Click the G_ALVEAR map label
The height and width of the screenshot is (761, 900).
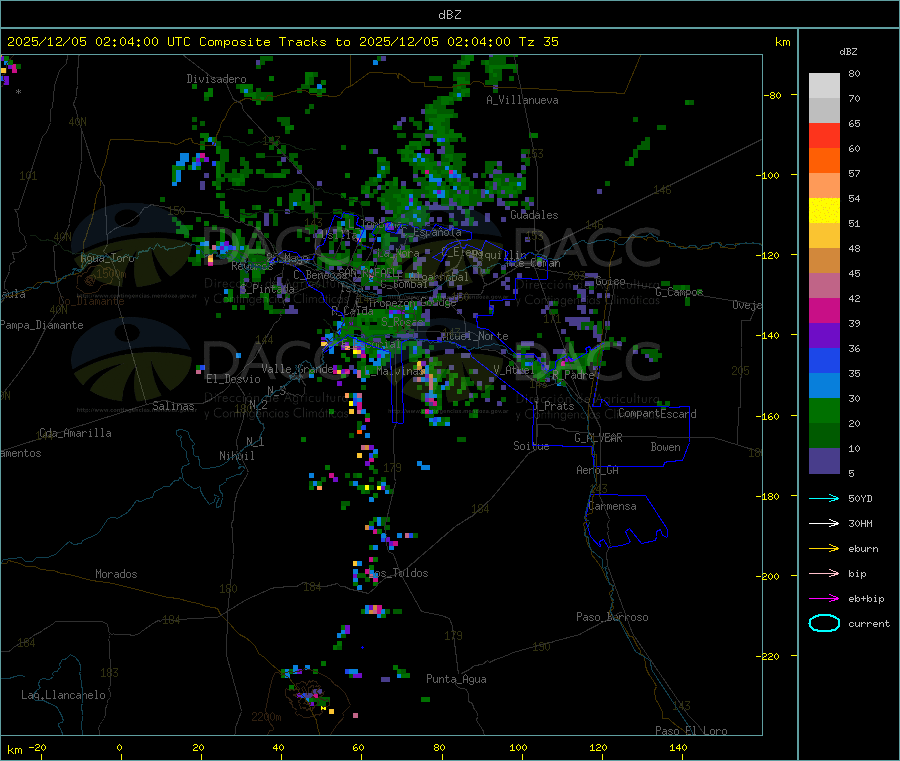click(x=598, y=438)
